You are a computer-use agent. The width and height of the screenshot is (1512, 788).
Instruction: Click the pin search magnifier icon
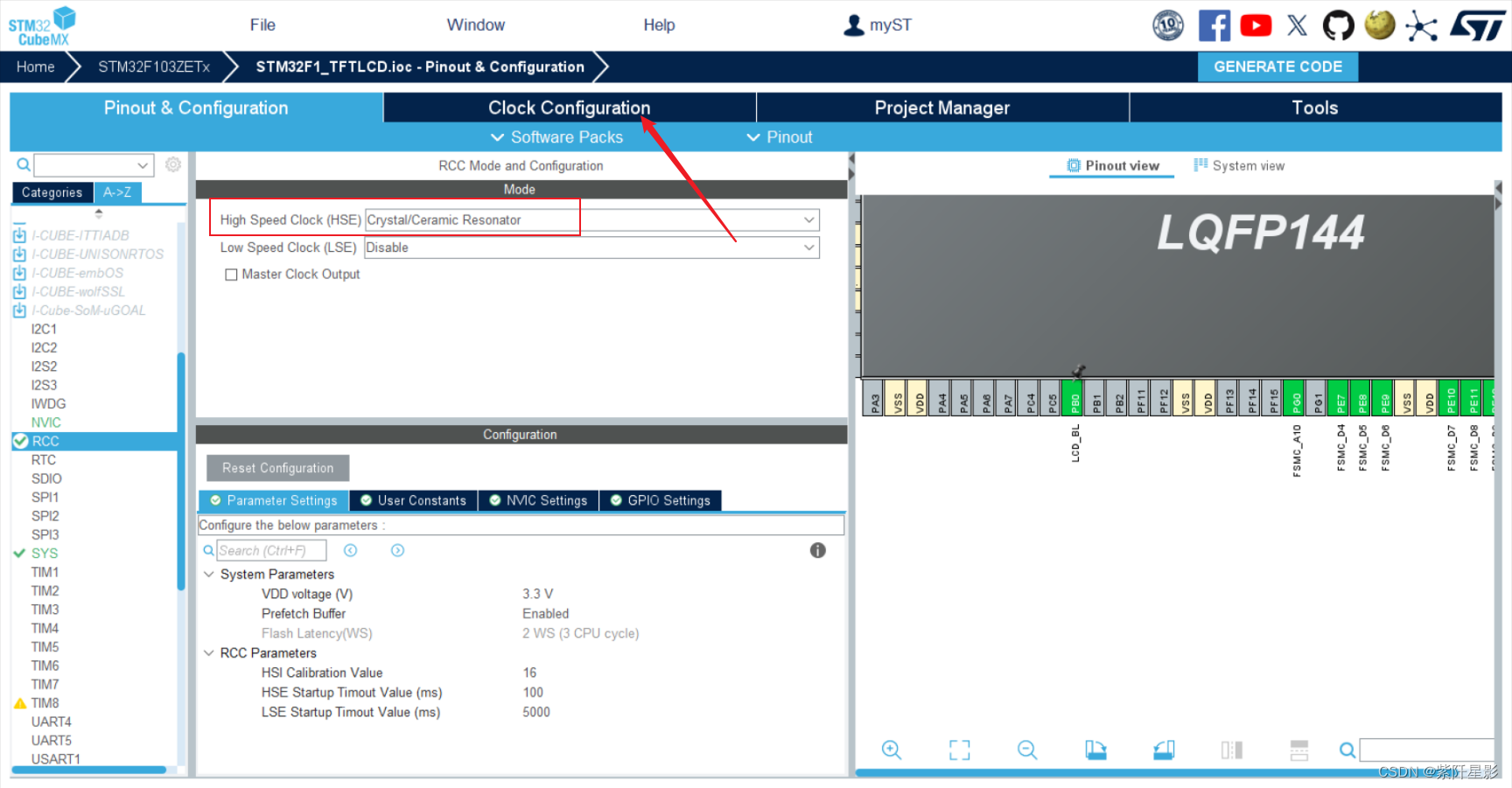(x=1347, y=750)
